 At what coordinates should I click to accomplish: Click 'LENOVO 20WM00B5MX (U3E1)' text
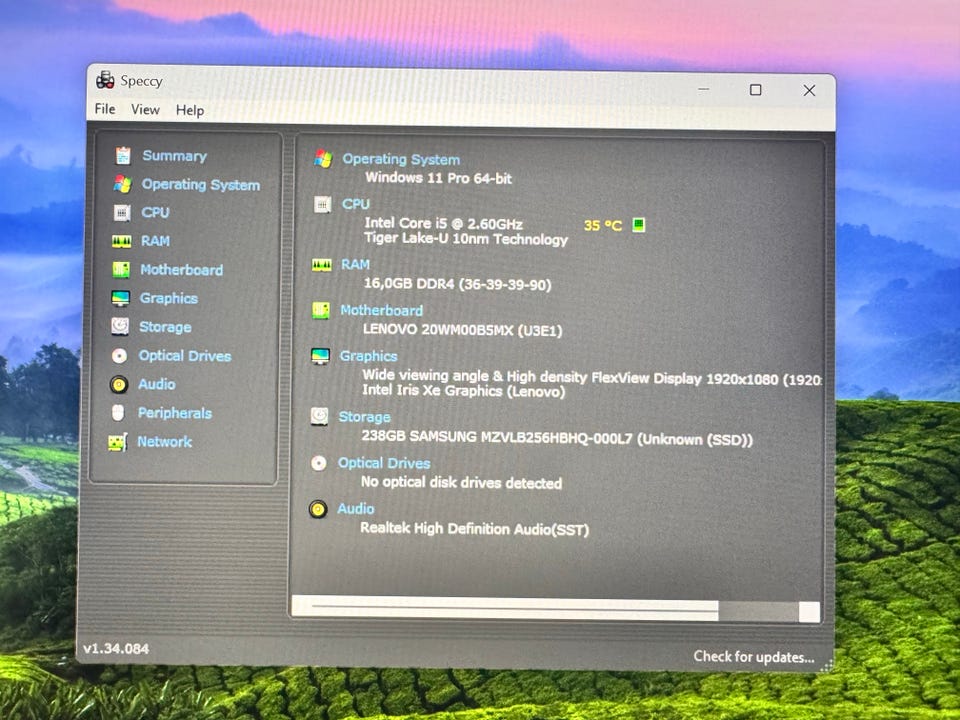(462, 330)
